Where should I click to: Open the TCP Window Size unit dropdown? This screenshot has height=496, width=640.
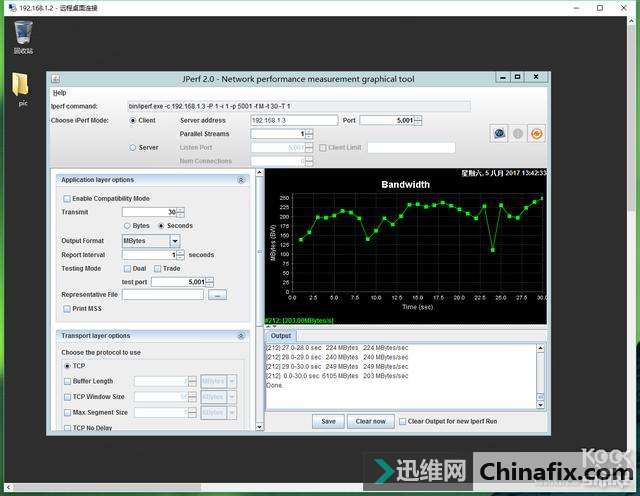(x=232, y=397)
